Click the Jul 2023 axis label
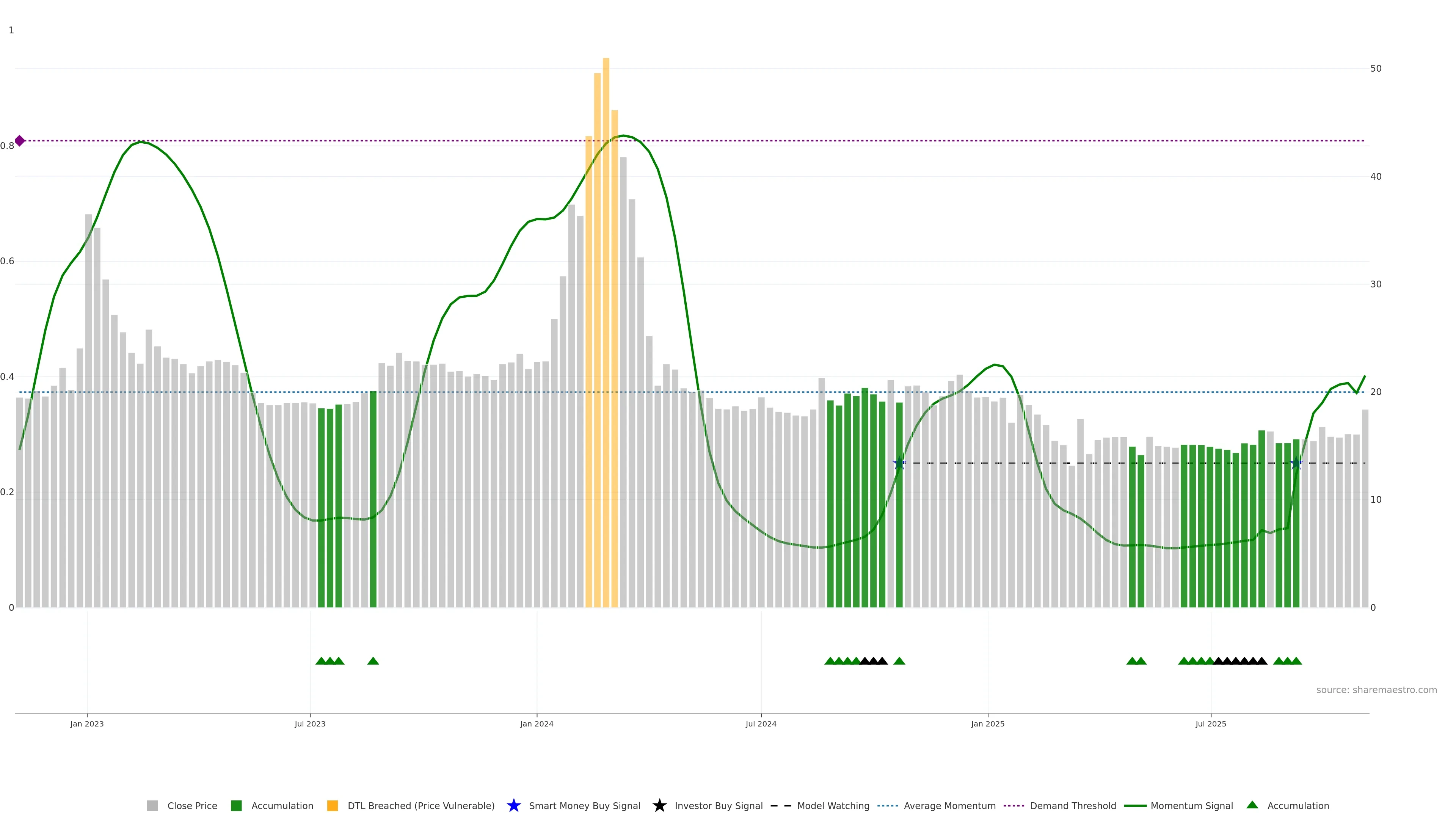 point(310,723)
